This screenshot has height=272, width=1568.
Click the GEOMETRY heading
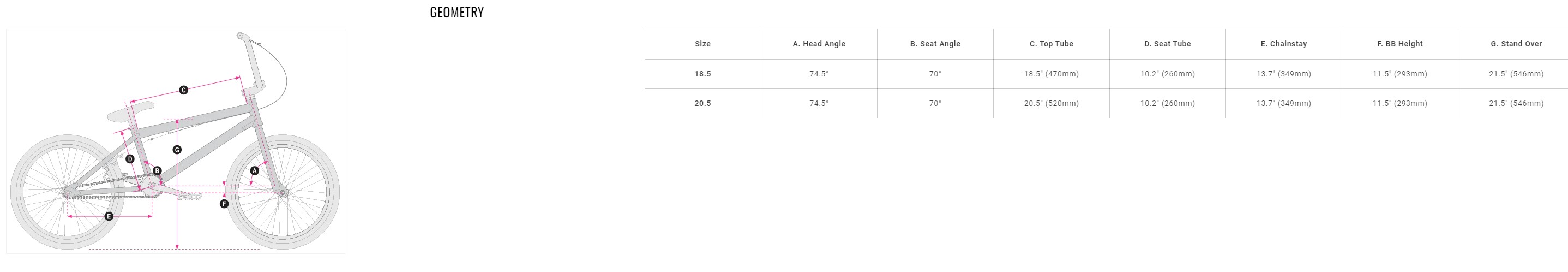(x=456, y=13)
